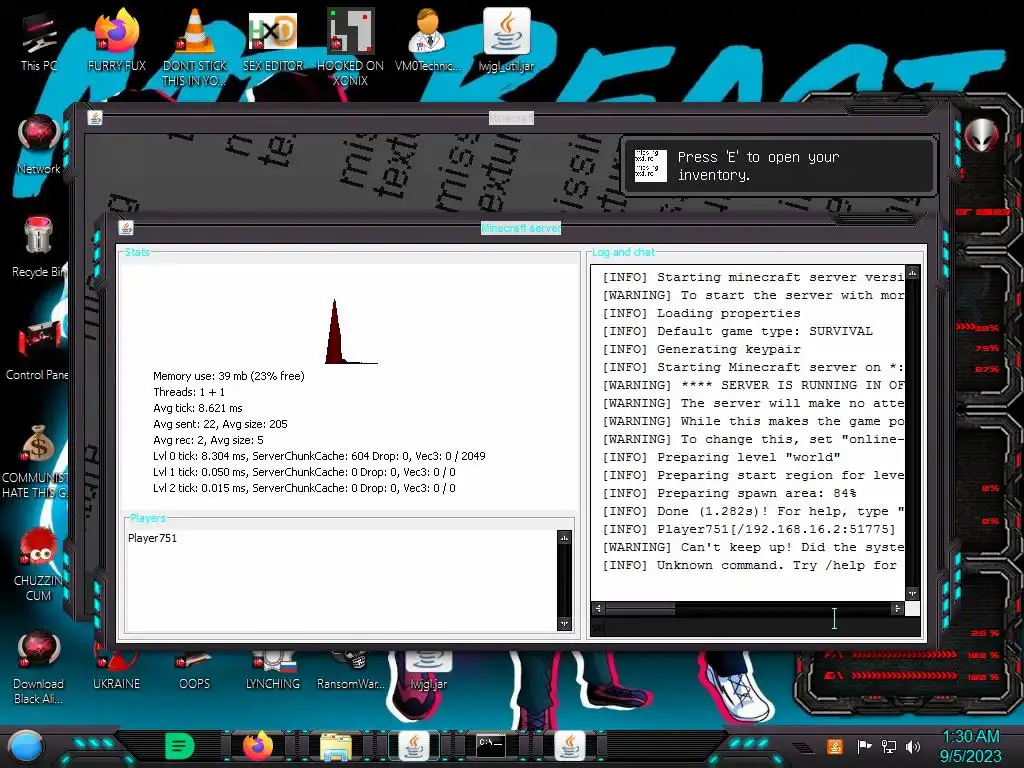The image size is (1024, 768).
Task: Click the log horizontal scrollbar left arrow
Action: pos(598,608)
